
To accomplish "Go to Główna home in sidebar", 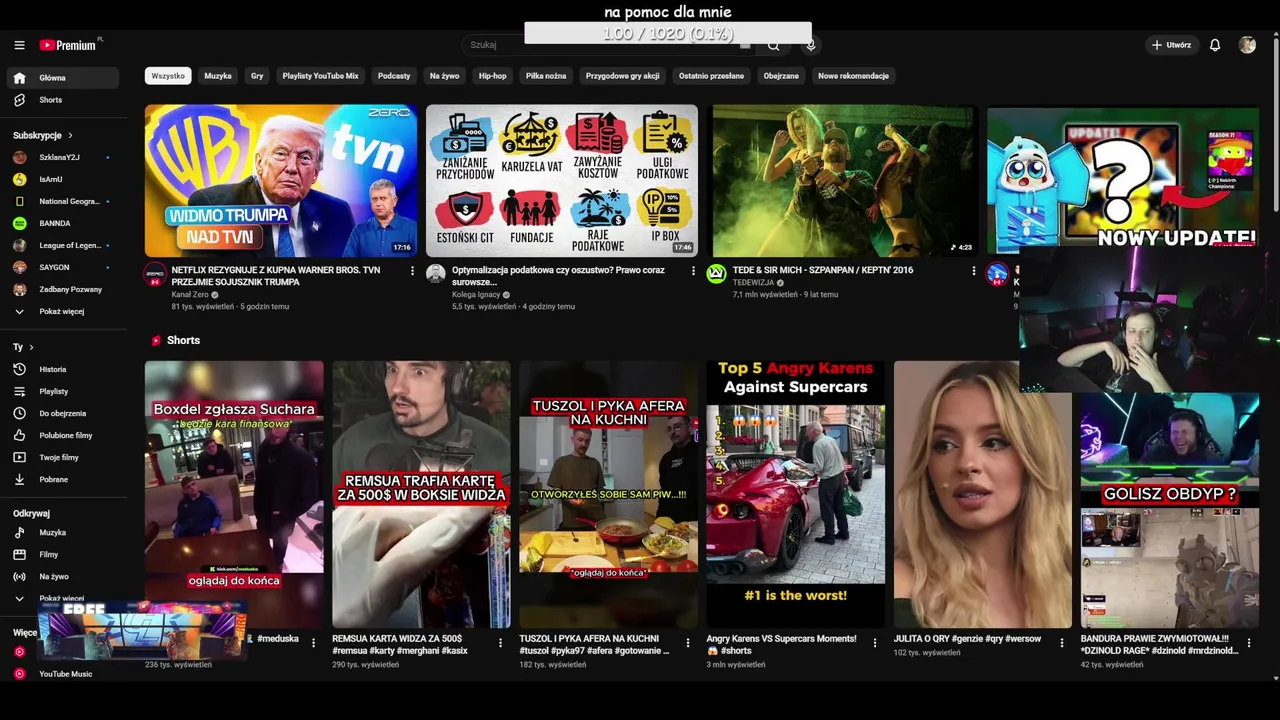I will point(63,78).
